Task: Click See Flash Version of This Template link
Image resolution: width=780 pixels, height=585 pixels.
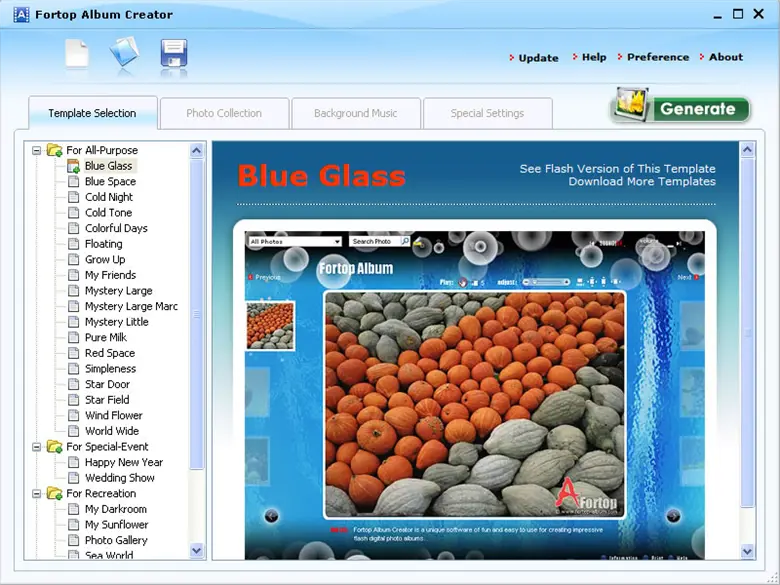Action: coord(617,169)
